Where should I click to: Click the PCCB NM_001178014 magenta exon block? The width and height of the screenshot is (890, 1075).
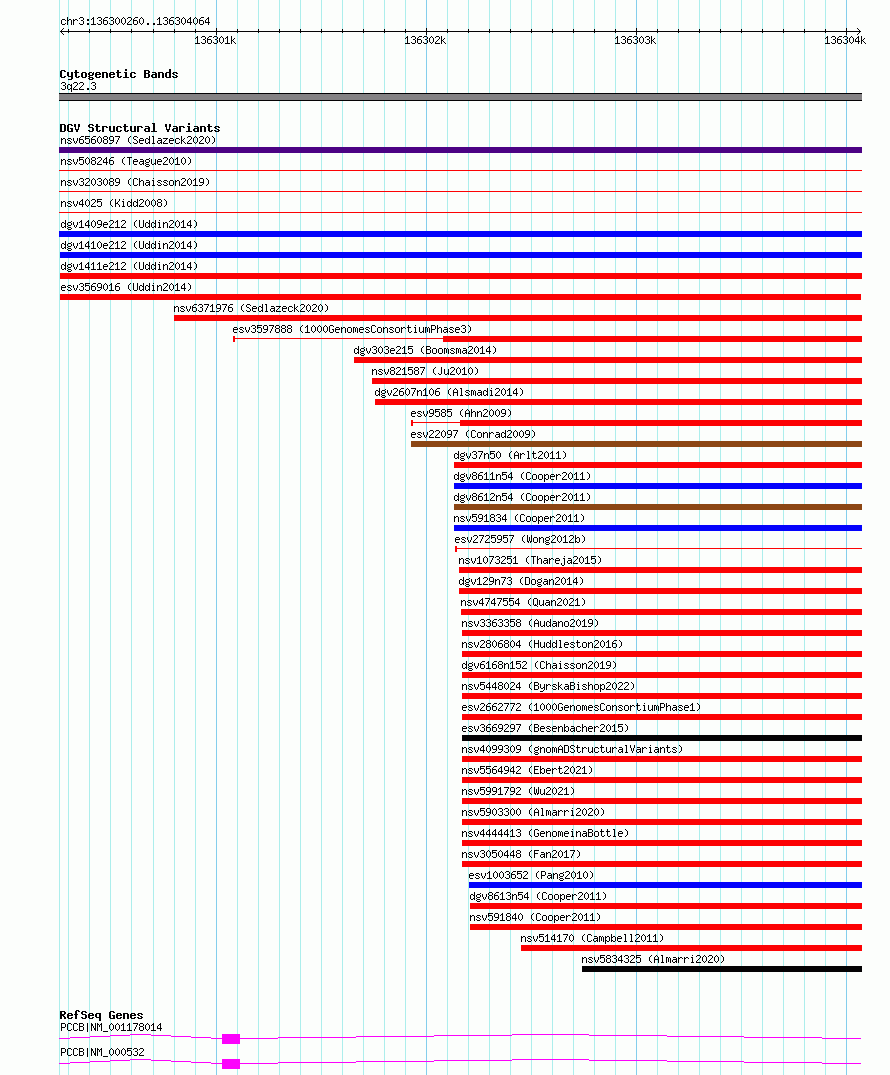[231, 1039]
